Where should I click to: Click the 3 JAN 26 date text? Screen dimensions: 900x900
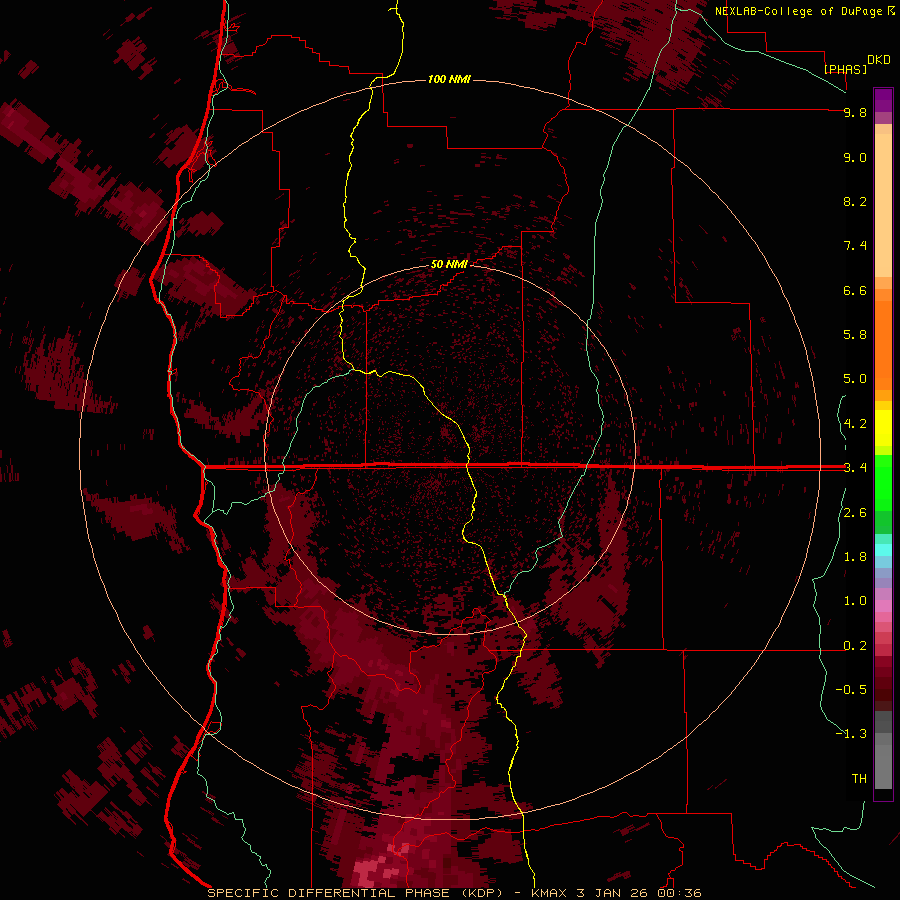coord(613,893)
